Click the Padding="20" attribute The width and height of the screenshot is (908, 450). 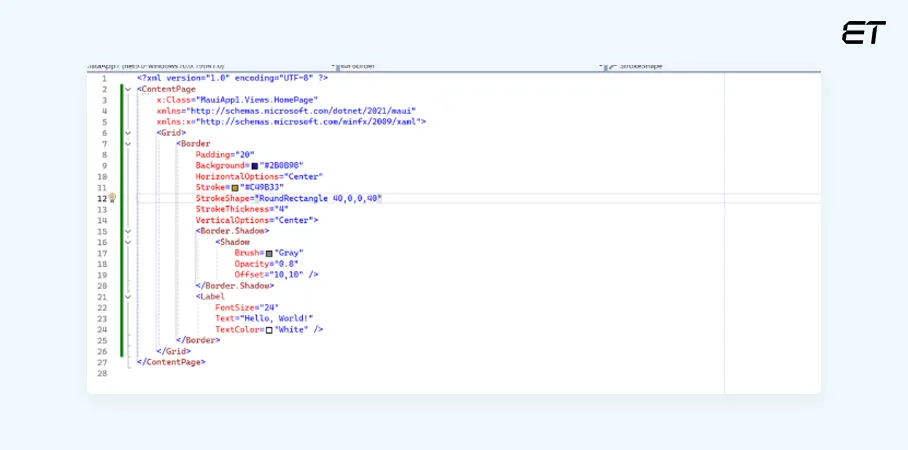(x=225, y=155)
